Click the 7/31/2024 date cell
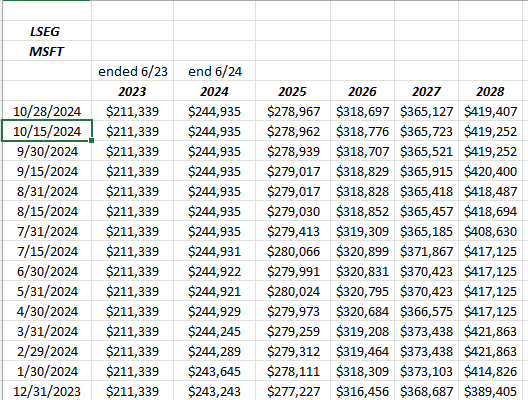The height and width of the screenshot is (400, 528). pos(47,231)
